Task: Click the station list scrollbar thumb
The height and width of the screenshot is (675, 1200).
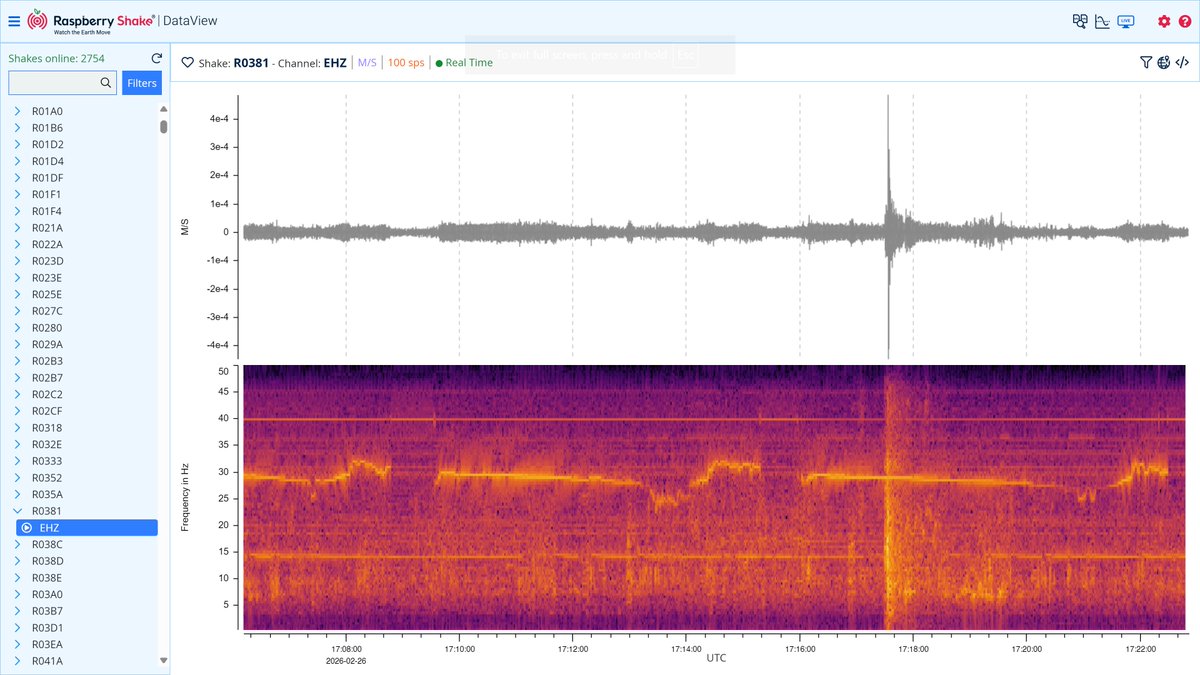Action: 164,127
